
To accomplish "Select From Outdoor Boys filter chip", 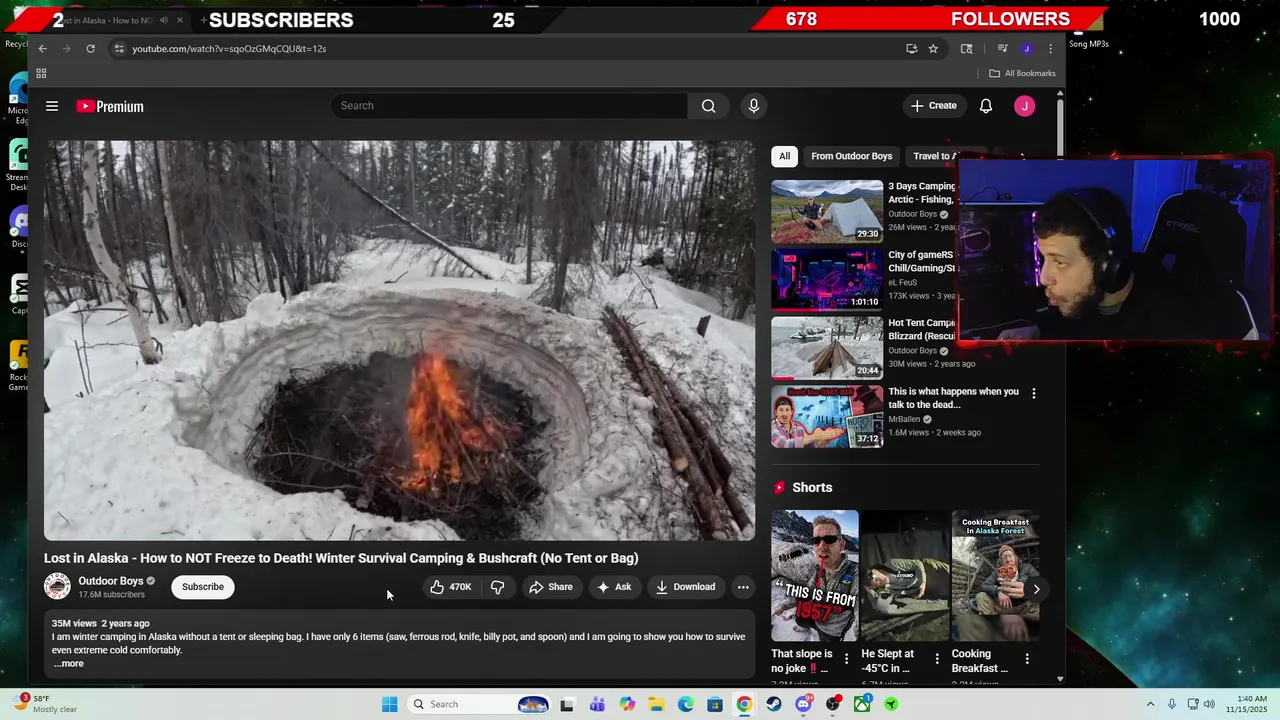I will (x=851, y=156).
